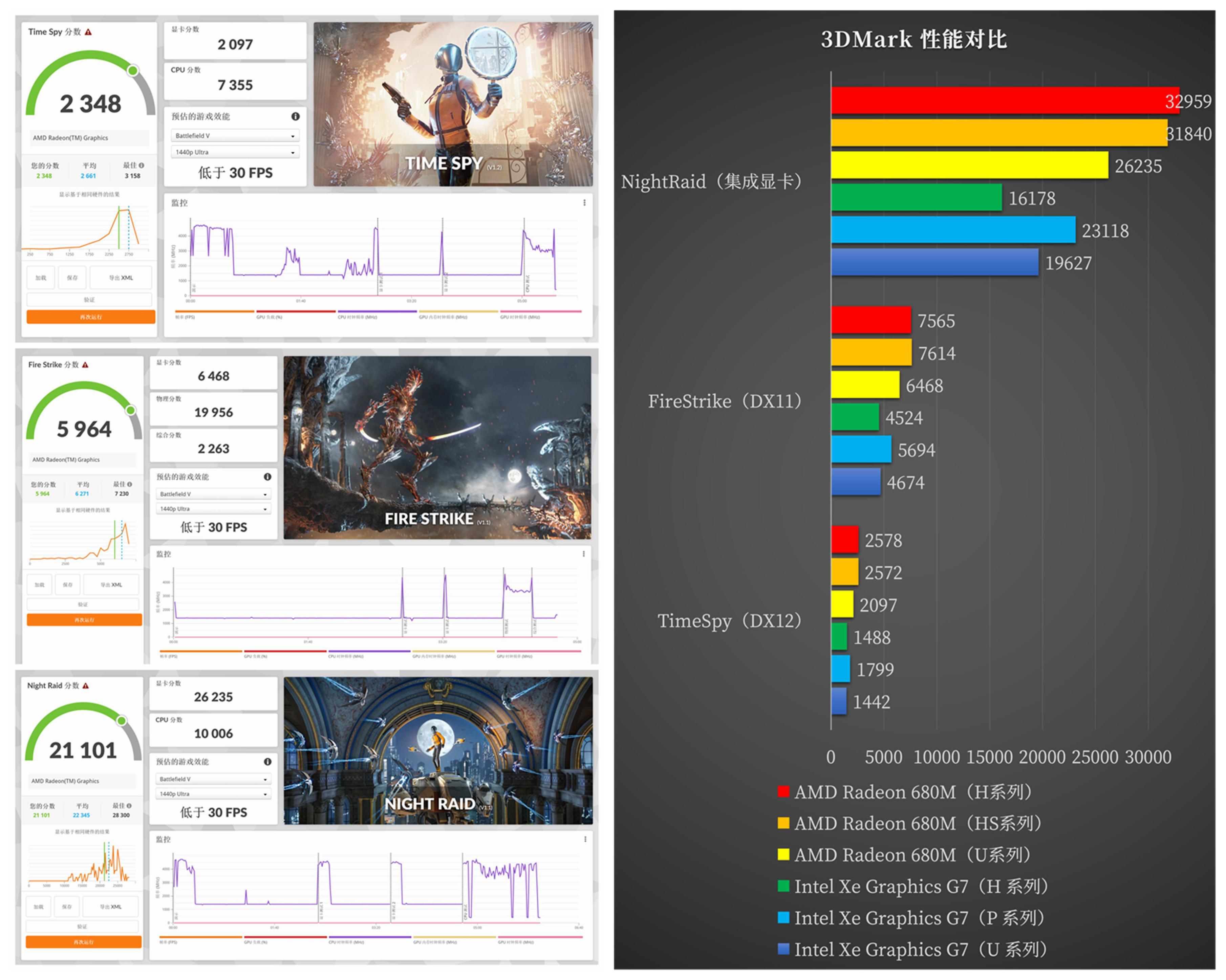Viewport: 1226px width, 980px height.
Task: Click Time Spy score warning triangle icon
Action: [x=88, y=32]
